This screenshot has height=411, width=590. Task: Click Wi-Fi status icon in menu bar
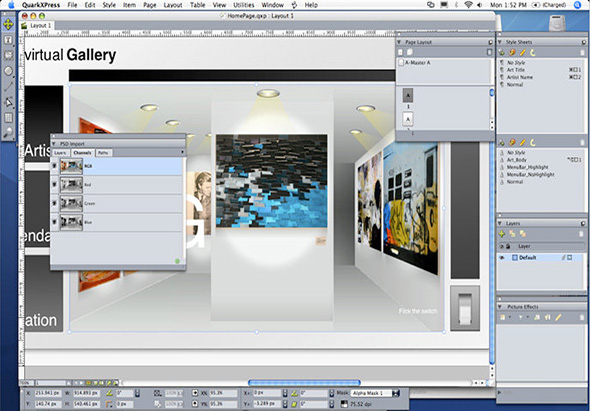coord(468,5)
